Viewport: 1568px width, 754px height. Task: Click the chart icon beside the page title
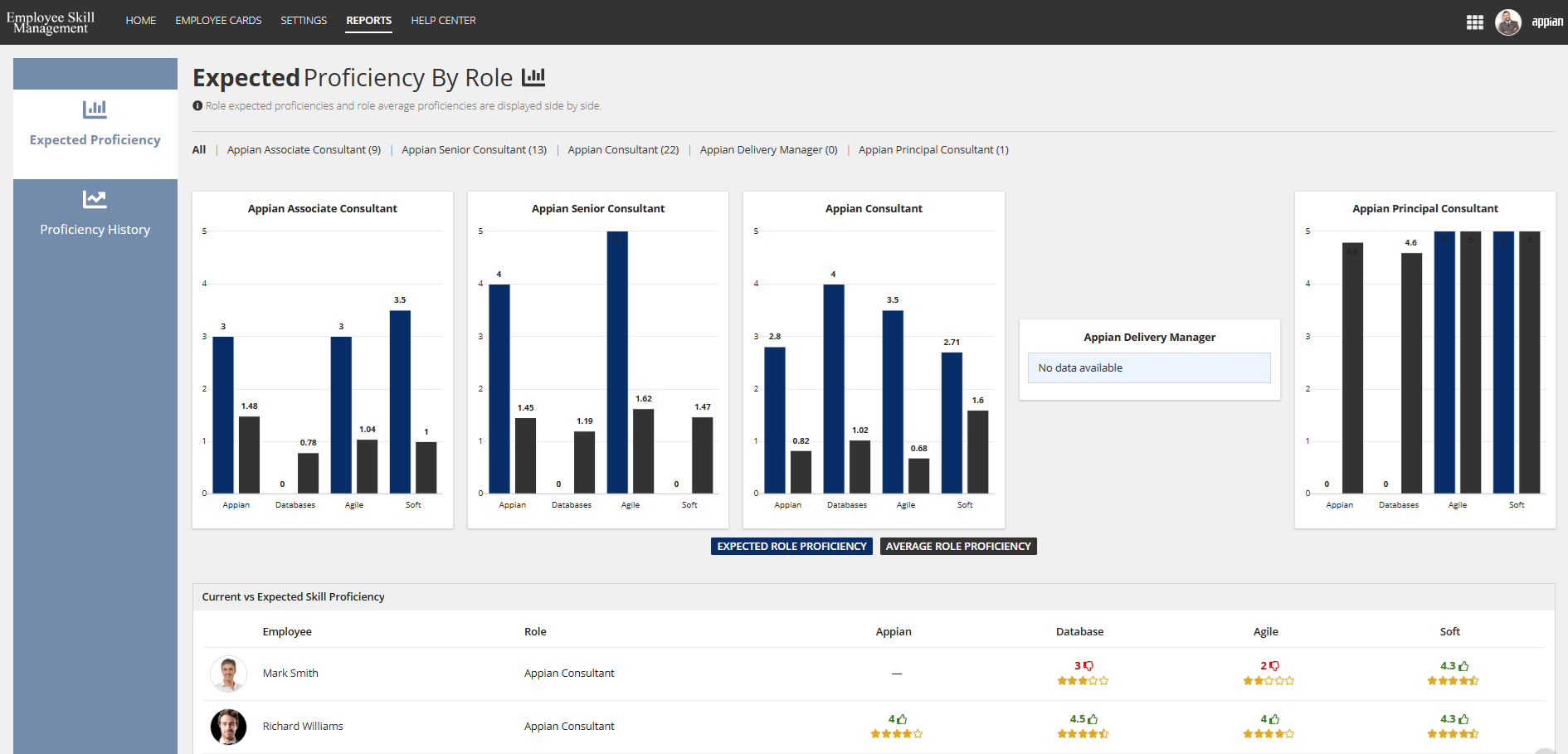[x=533, y=77]
